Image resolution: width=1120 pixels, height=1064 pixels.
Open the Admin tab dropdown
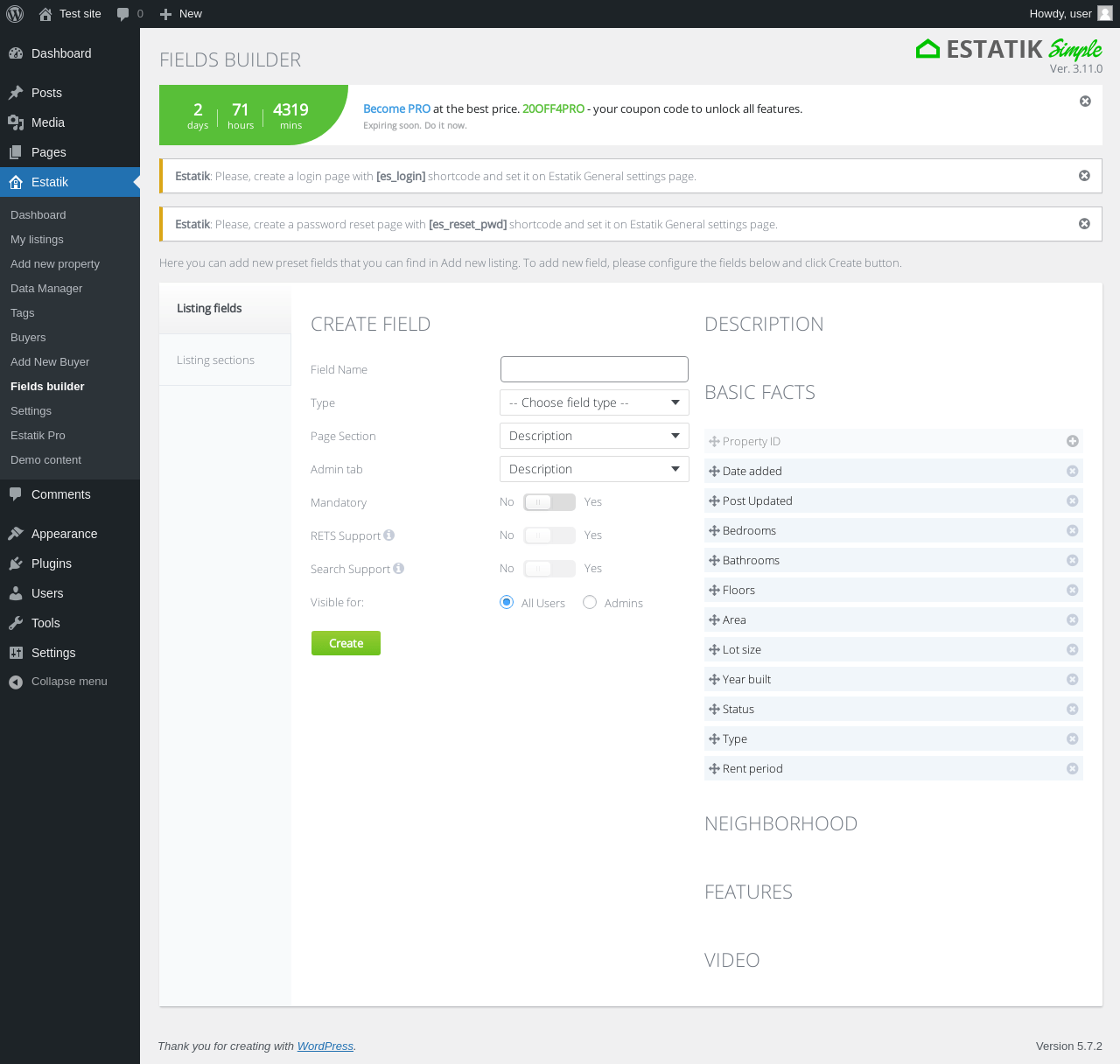(x=594, y=469)
